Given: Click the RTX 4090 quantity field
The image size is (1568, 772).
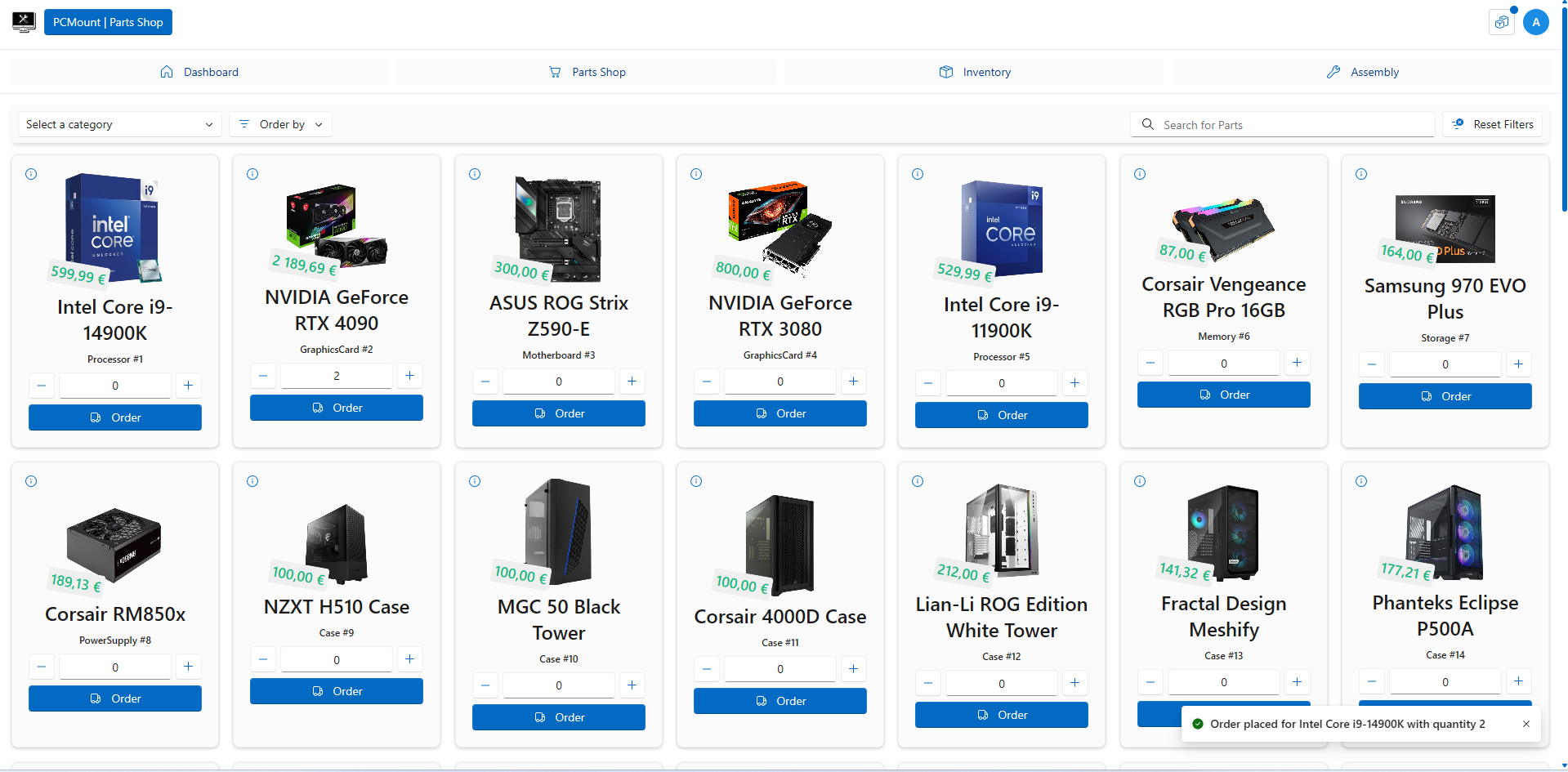Looking at the screenshot, I should coord(337,376).
